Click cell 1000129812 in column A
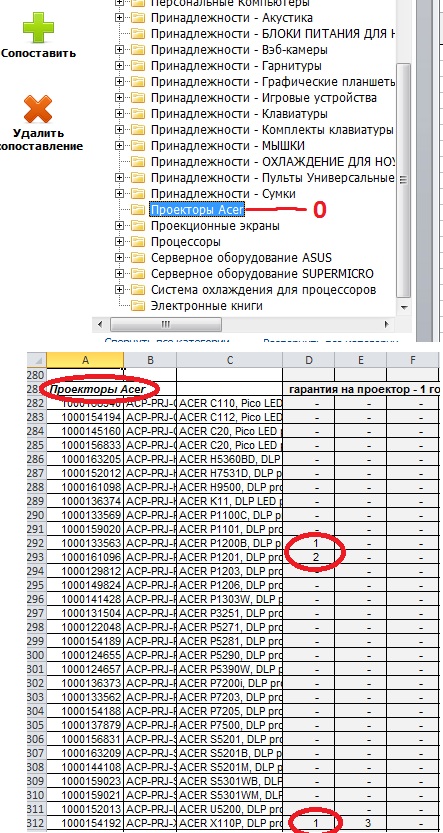Viewport: 443px width, 833px height. [85, 571]
